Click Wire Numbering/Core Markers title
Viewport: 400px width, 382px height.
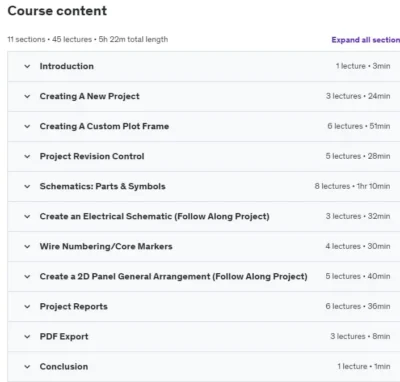[x=106, y=246]
